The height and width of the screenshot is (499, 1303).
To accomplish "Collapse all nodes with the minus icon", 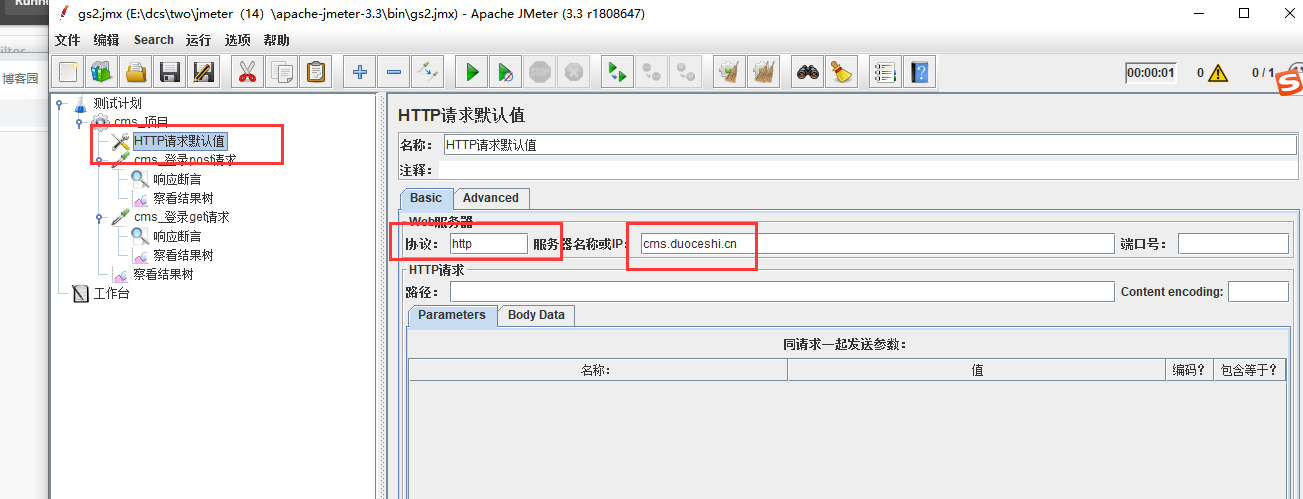I will tap(394, 72).
